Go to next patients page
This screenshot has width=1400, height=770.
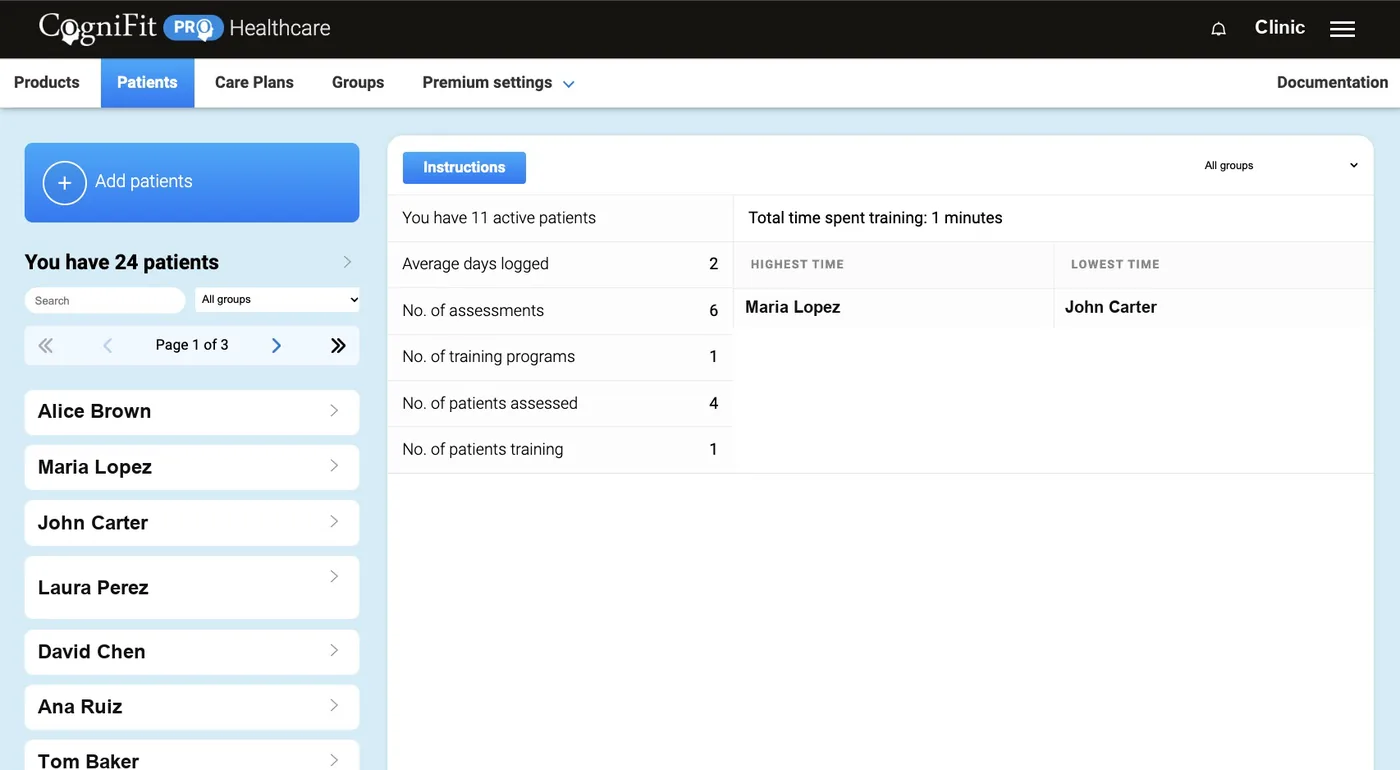277,345
